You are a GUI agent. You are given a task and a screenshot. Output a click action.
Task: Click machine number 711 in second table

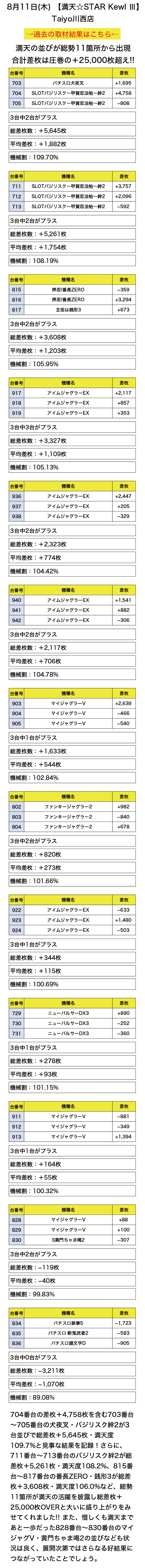tap(16, 186)
